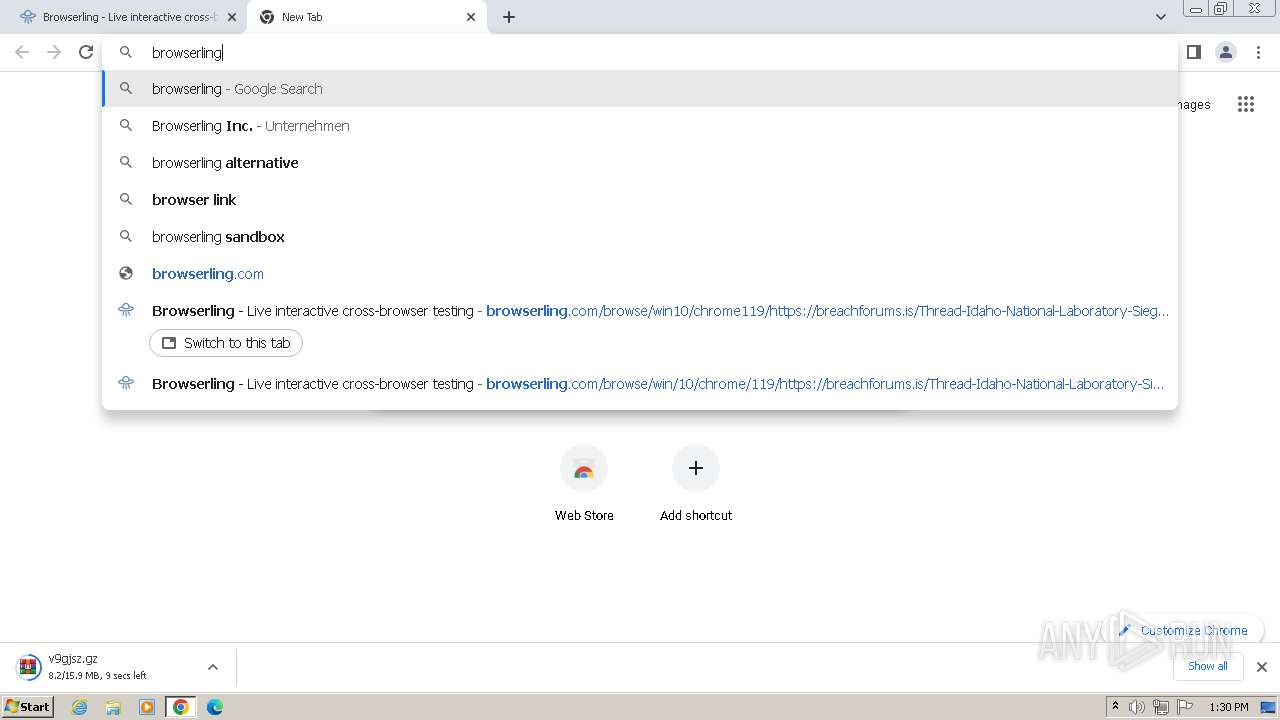Close the New Tab tab
1280x720 pixels.
click(471, 17)
